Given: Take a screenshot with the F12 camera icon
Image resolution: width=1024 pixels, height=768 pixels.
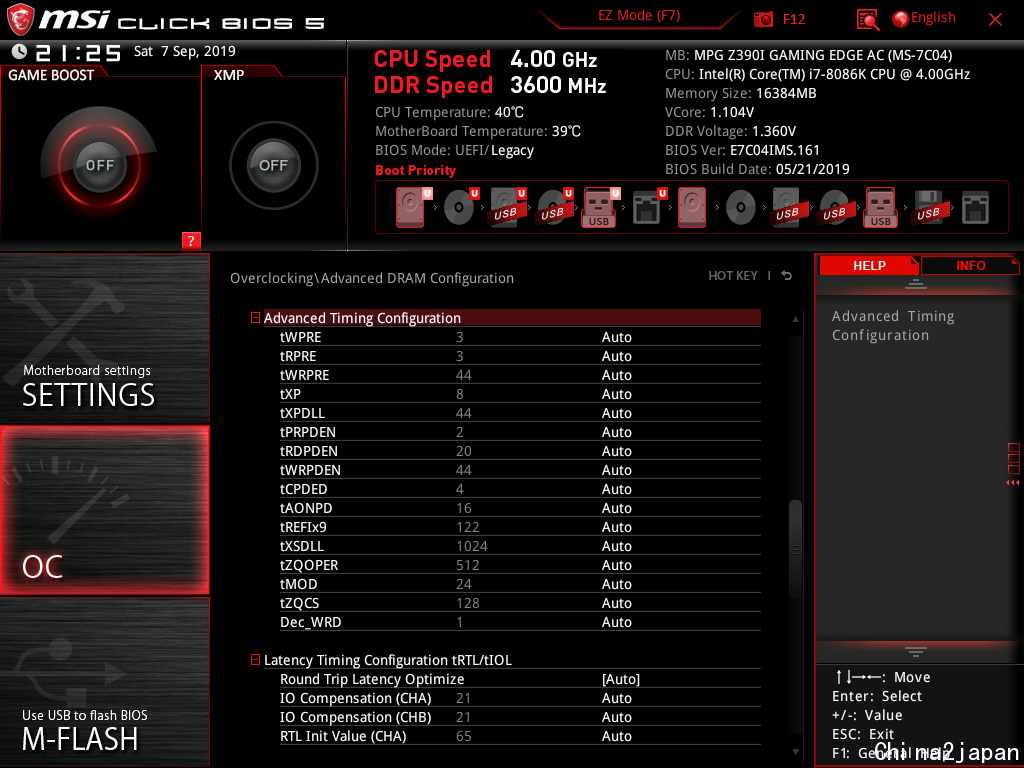Looking at the screenshot, I should coord(763,20).
